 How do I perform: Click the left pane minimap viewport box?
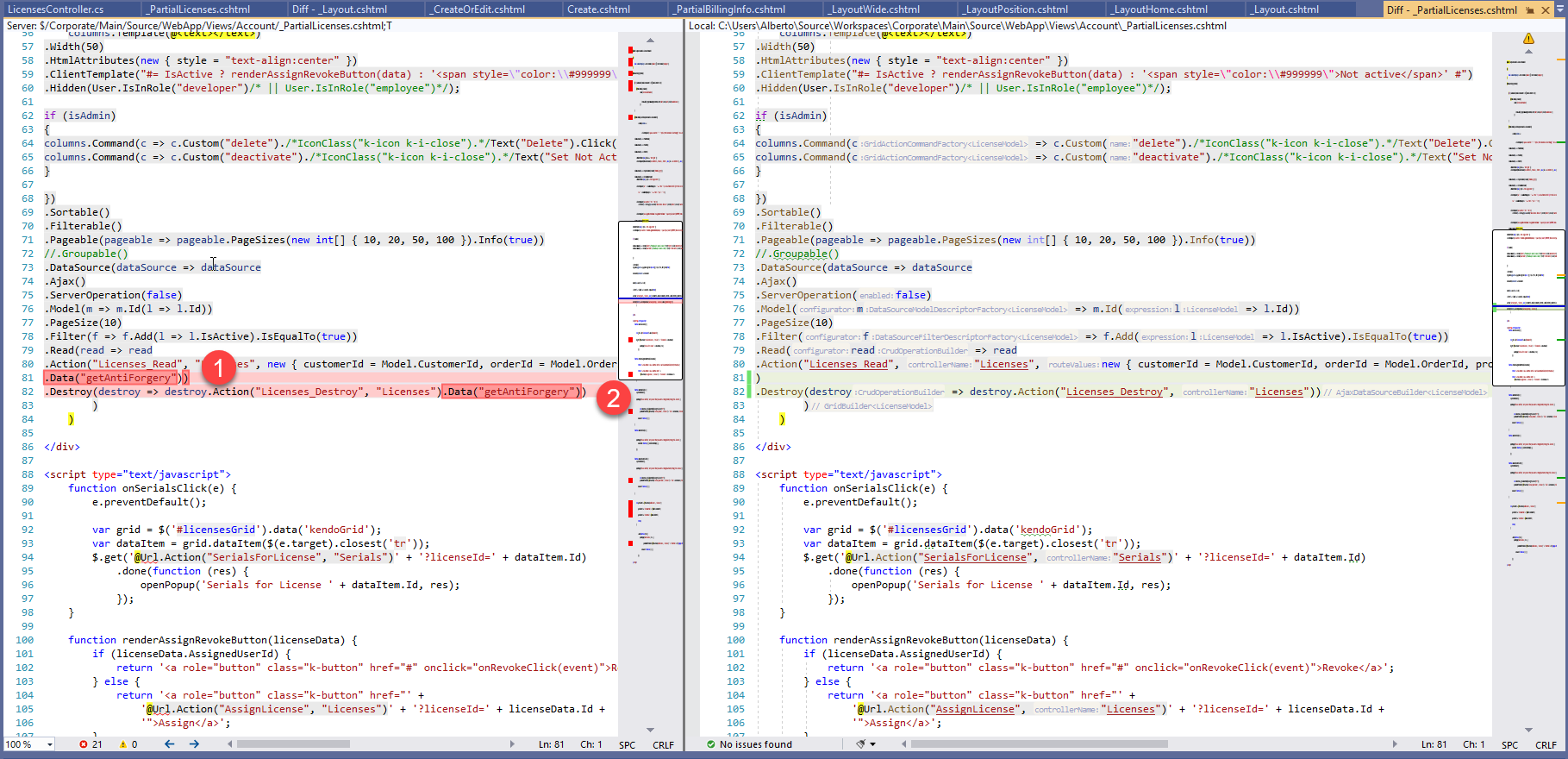(650, 301)
